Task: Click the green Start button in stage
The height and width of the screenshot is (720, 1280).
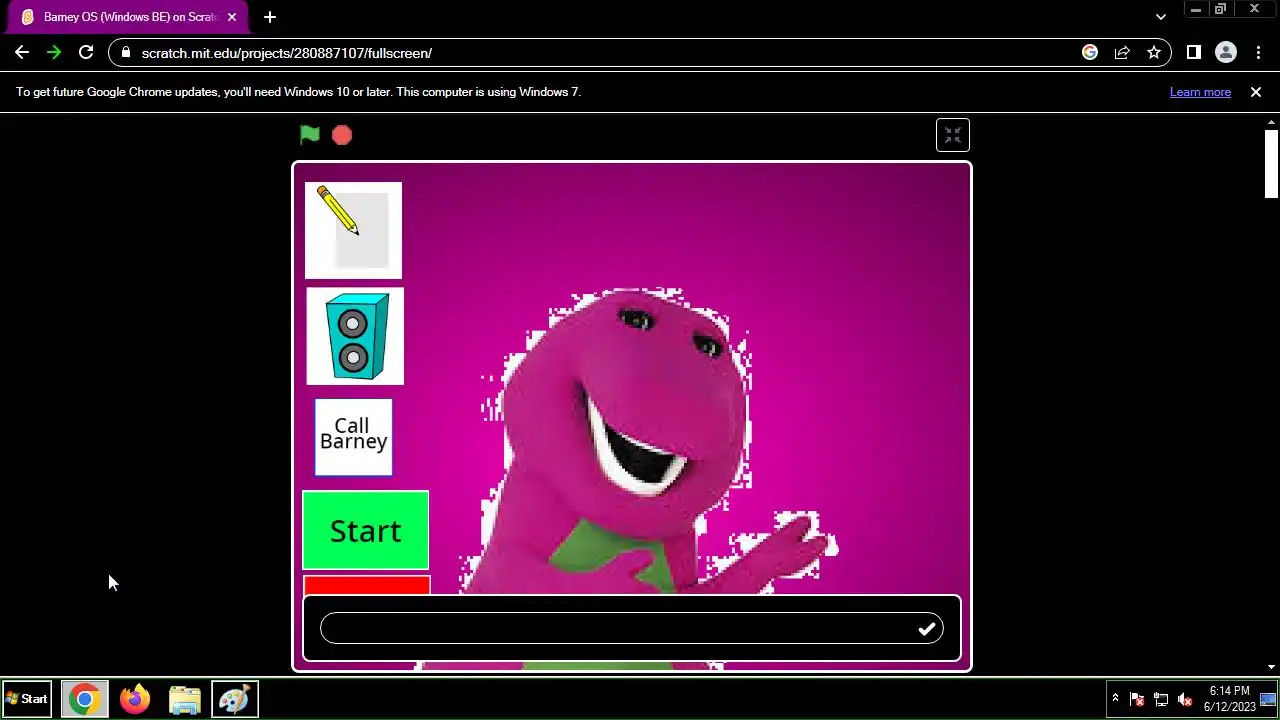Action: (x=366, y=530)
